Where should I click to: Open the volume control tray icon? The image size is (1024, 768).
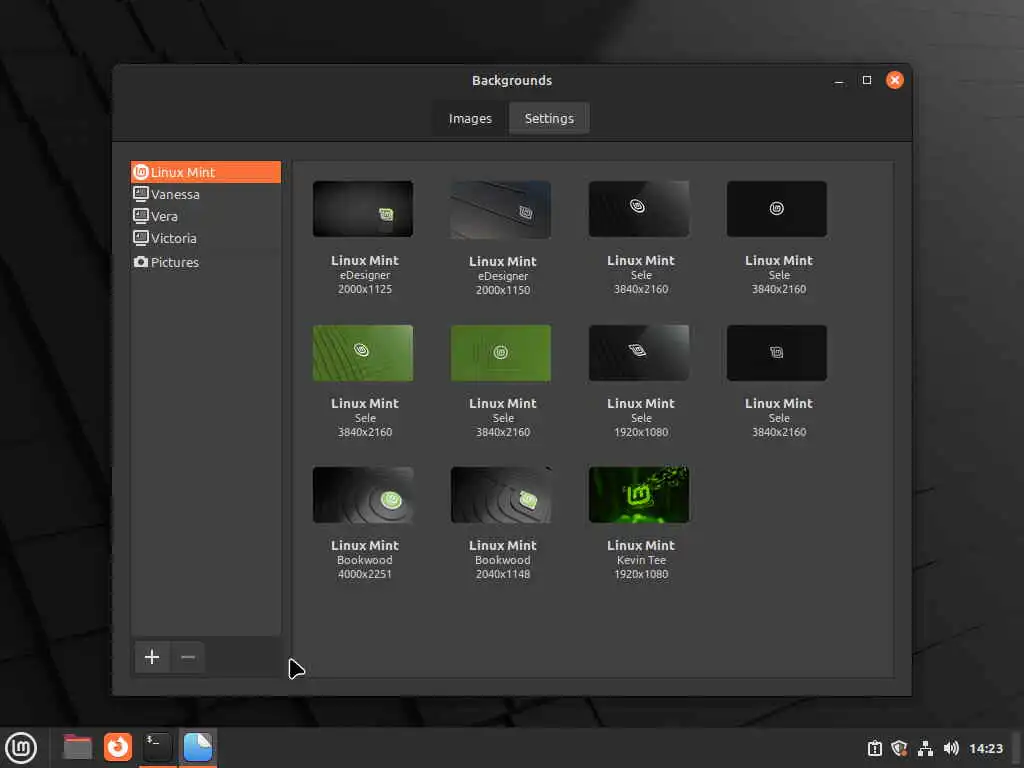pyautogui.click(x=951, y=748)
